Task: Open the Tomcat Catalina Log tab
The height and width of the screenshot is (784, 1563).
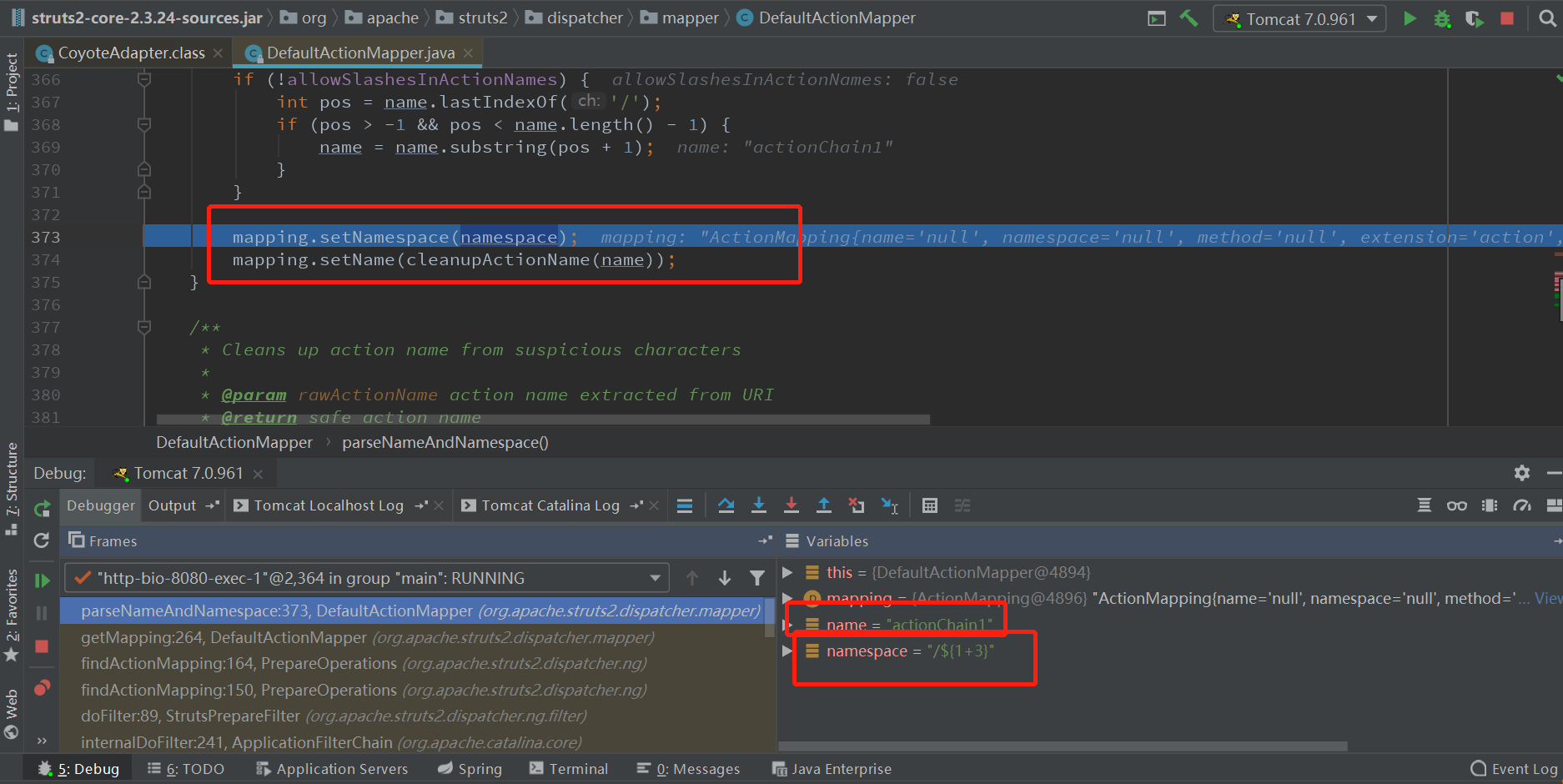Action: tap(550, 505)
